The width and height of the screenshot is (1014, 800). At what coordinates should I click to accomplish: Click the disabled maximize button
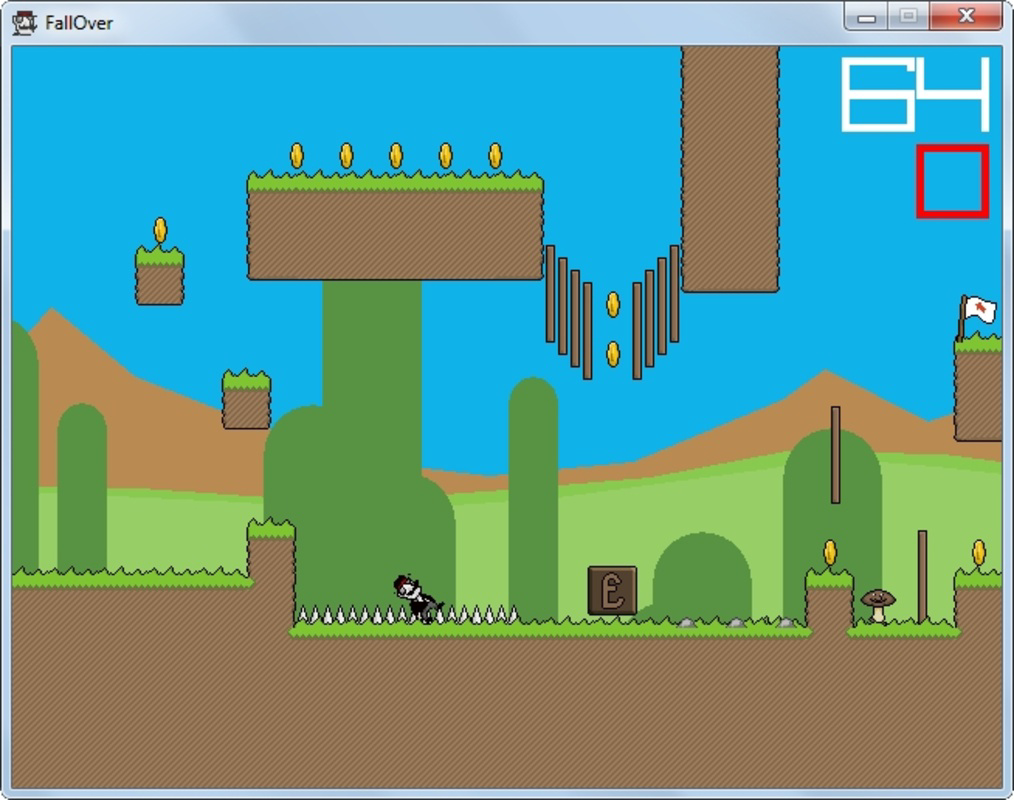[x=909, y=17]
